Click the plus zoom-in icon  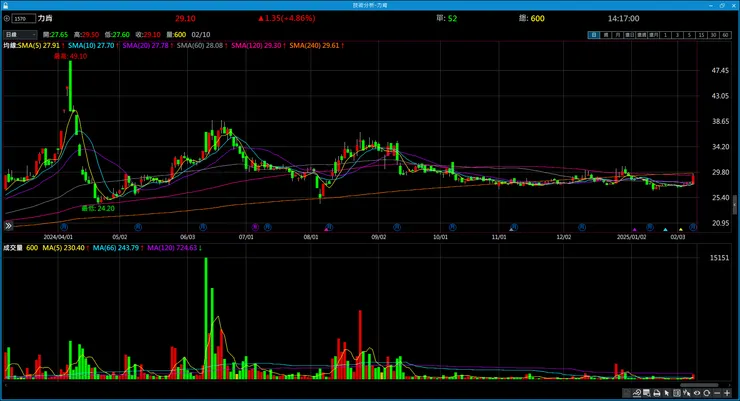pos(727,393)
